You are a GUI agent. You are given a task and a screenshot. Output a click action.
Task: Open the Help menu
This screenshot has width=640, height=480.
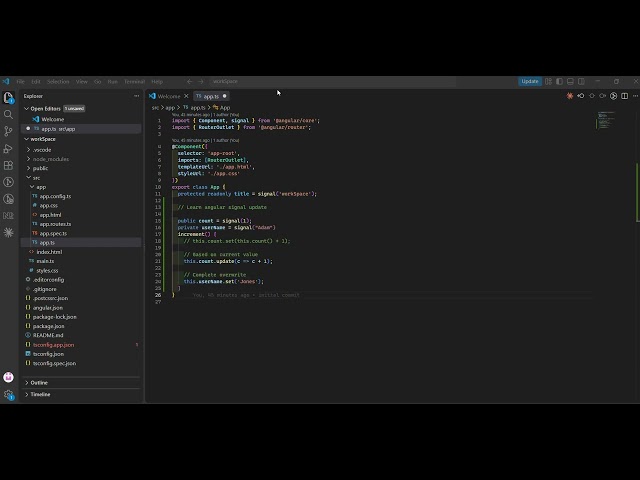tap(157, 82)
